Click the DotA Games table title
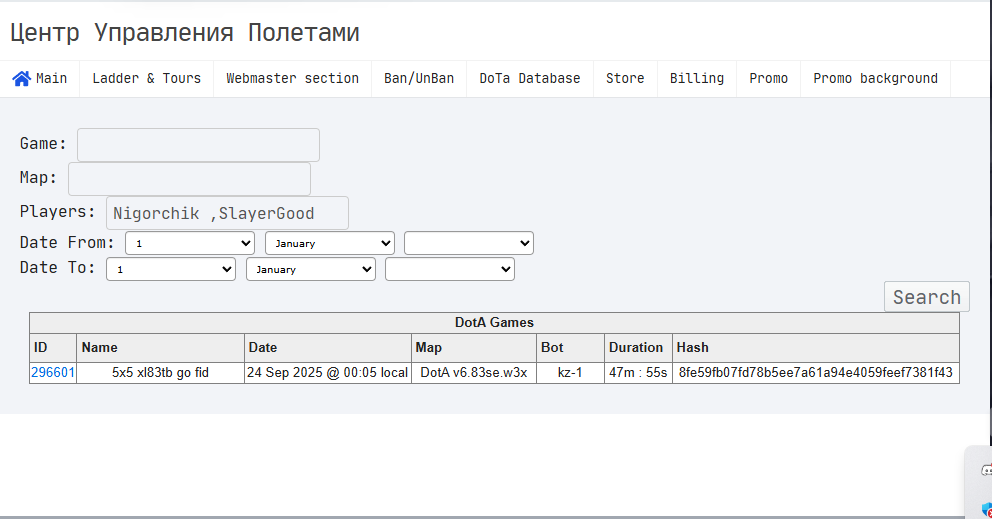 (494, 322)
